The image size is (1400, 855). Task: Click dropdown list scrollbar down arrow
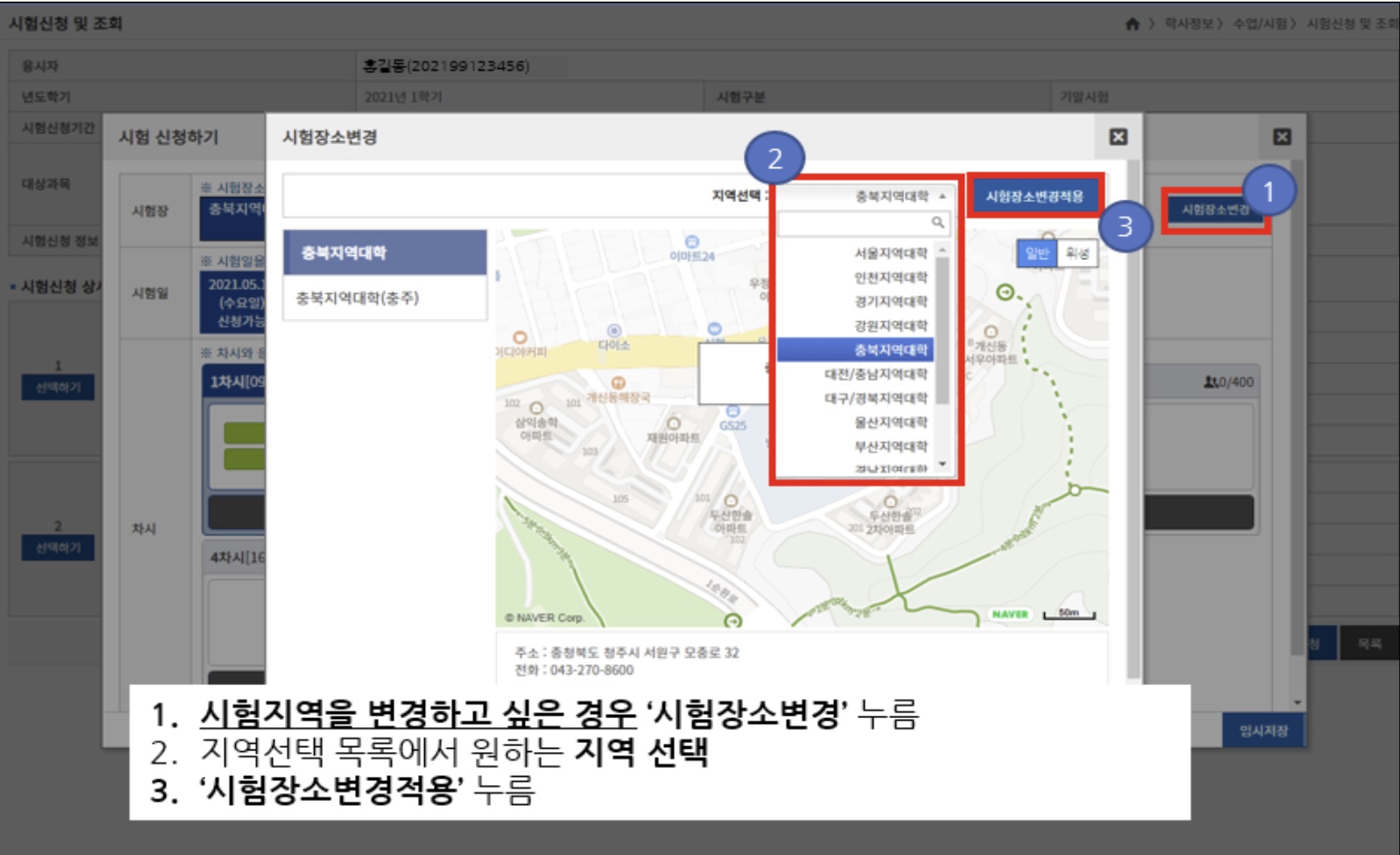point(943,465)
